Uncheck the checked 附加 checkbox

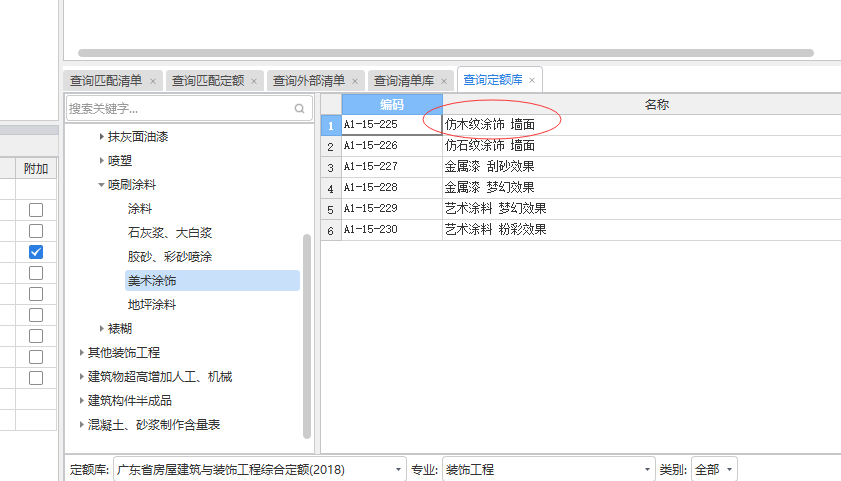pyautogui.click(x=36, y=252)
